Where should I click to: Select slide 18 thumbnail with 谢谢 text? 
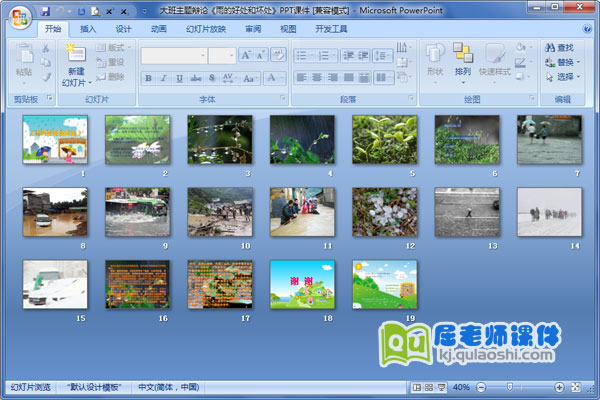302,282
